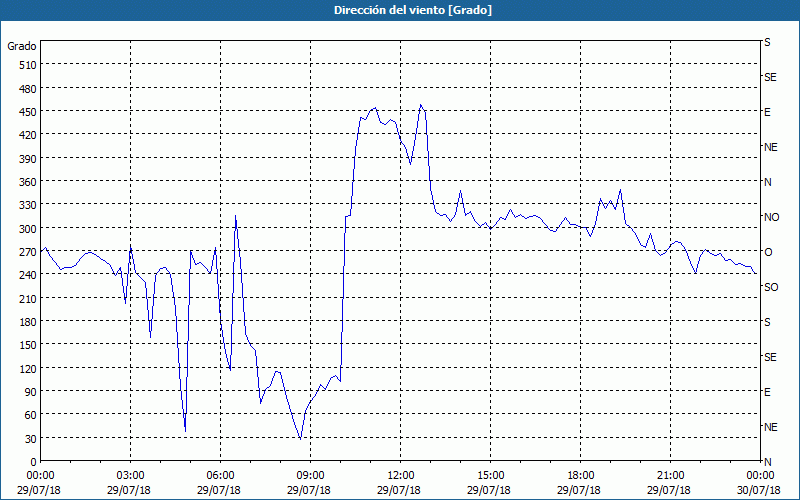Image resolution: width=800 pixels, height=500 pixels.
Task: Click the 180 degree axis label
Action: point(28,322)
